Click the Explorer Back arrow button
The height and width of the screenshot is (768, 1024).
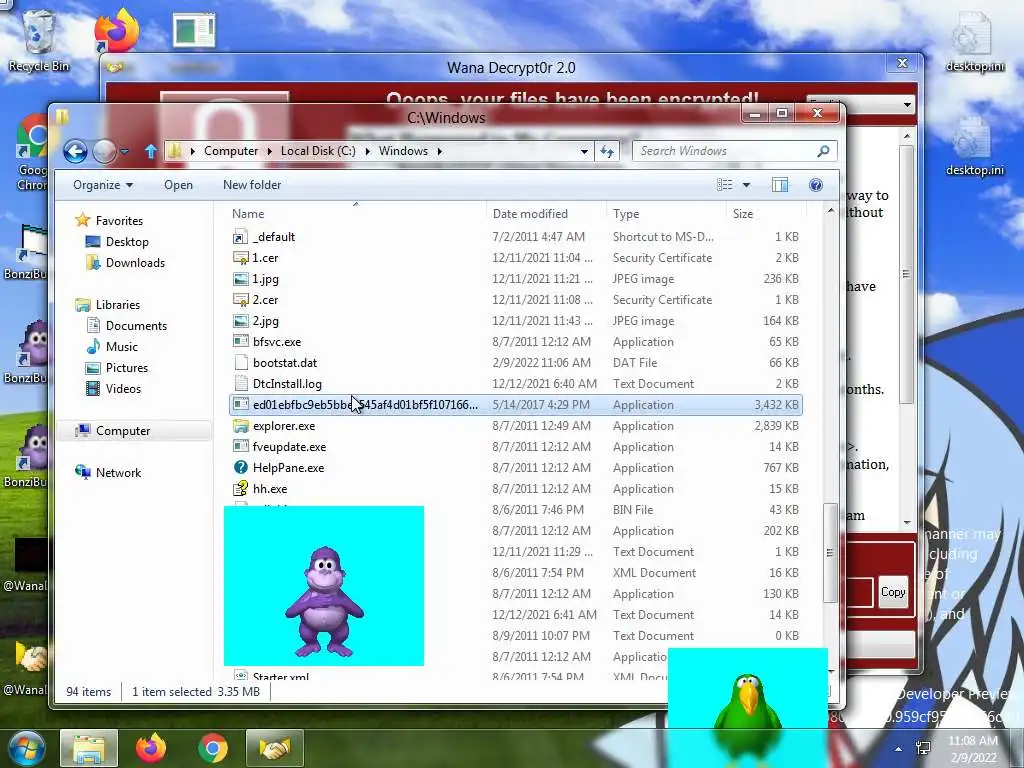75,152
